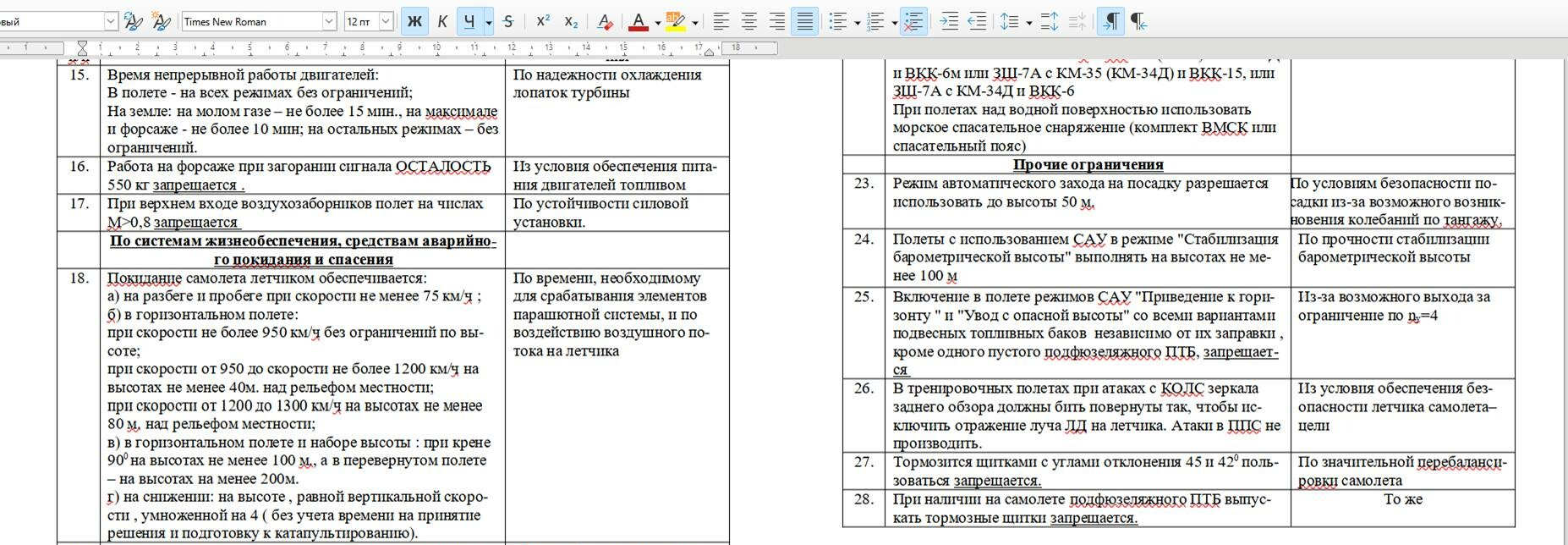
Task: Apply the yellow highlighting color
Action: tap(675, 21)
